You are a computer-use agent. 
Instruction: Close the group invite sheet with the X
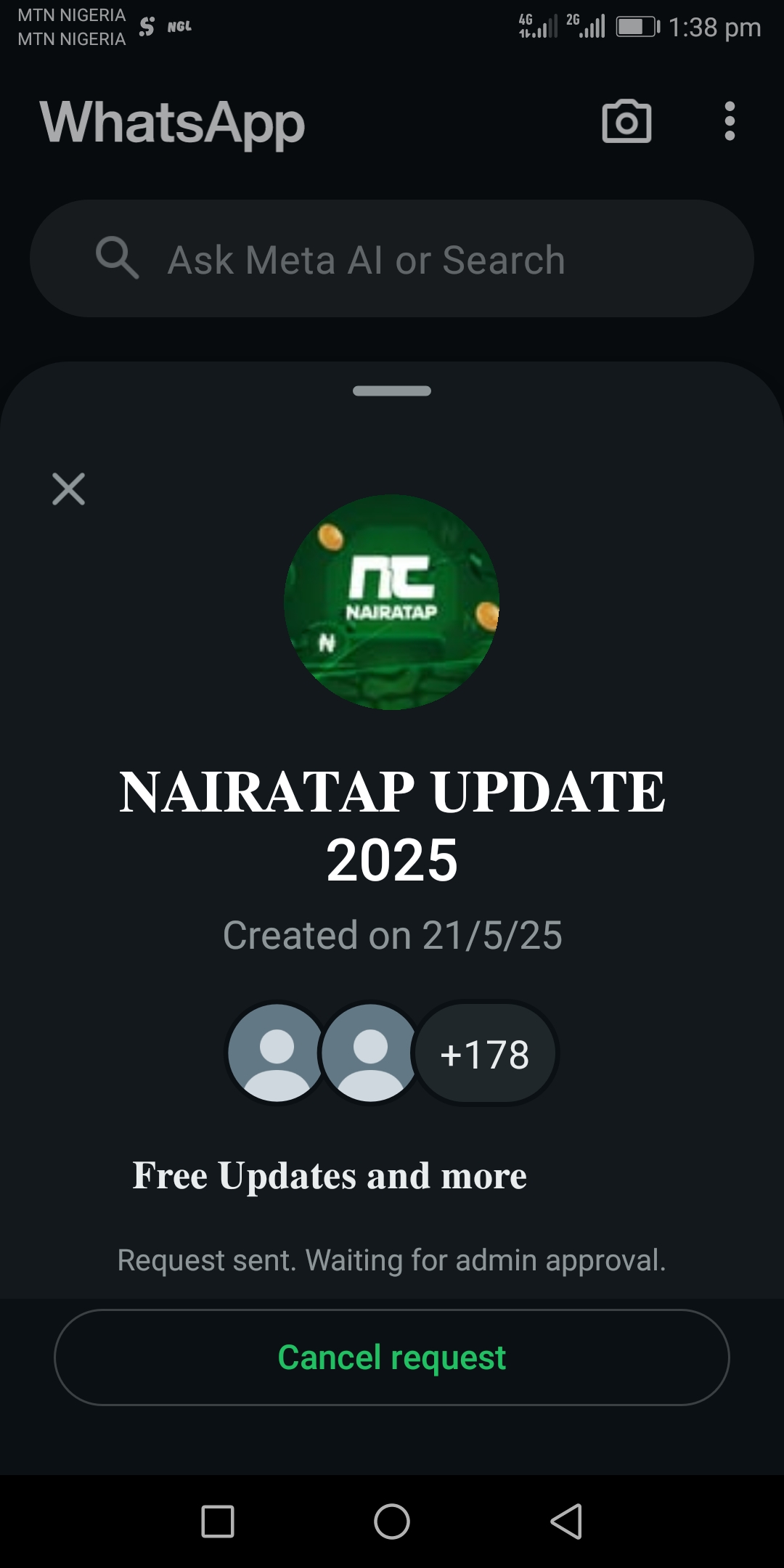(69, 489)
